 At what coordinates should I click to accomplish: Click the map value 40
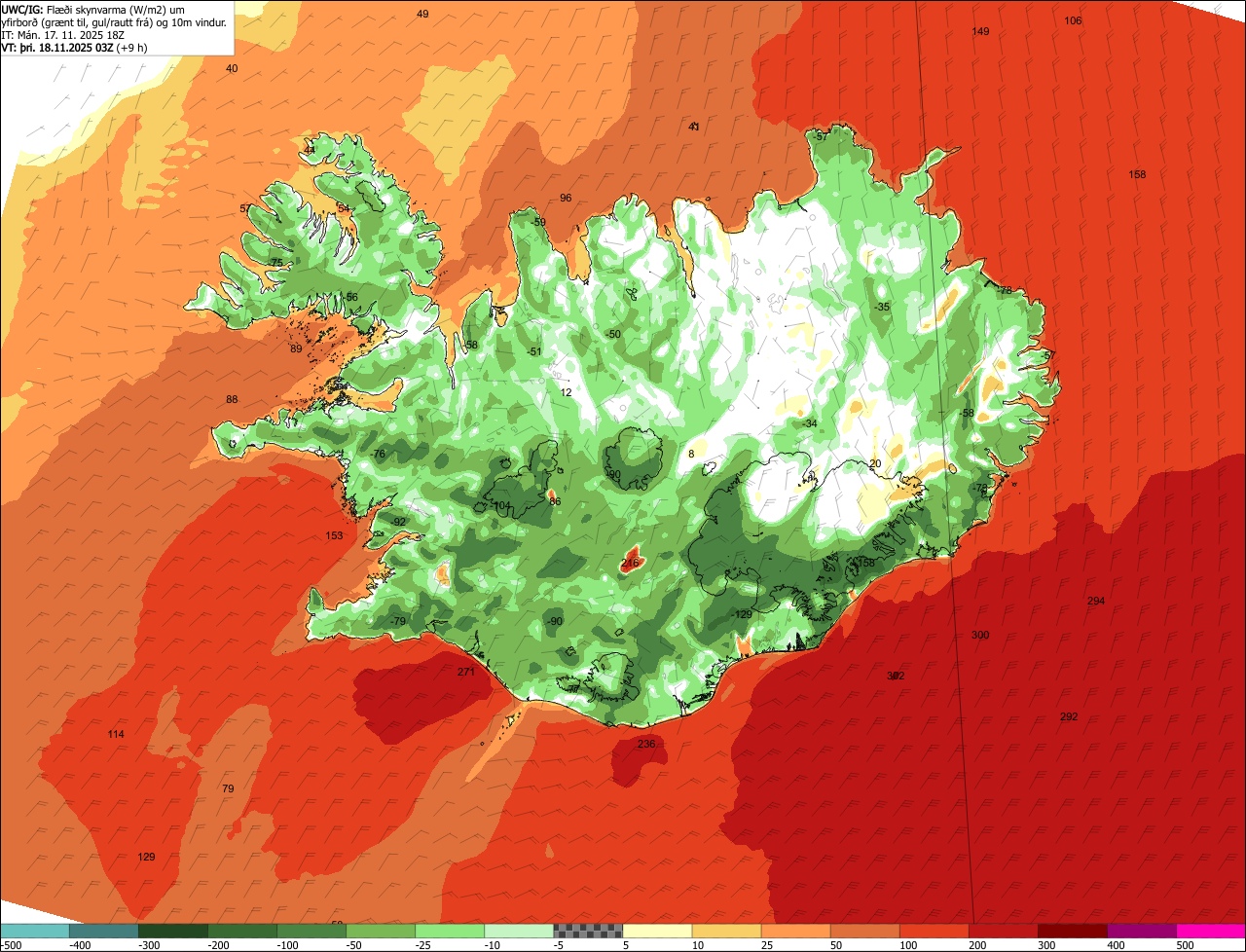[x=232, y=68]
